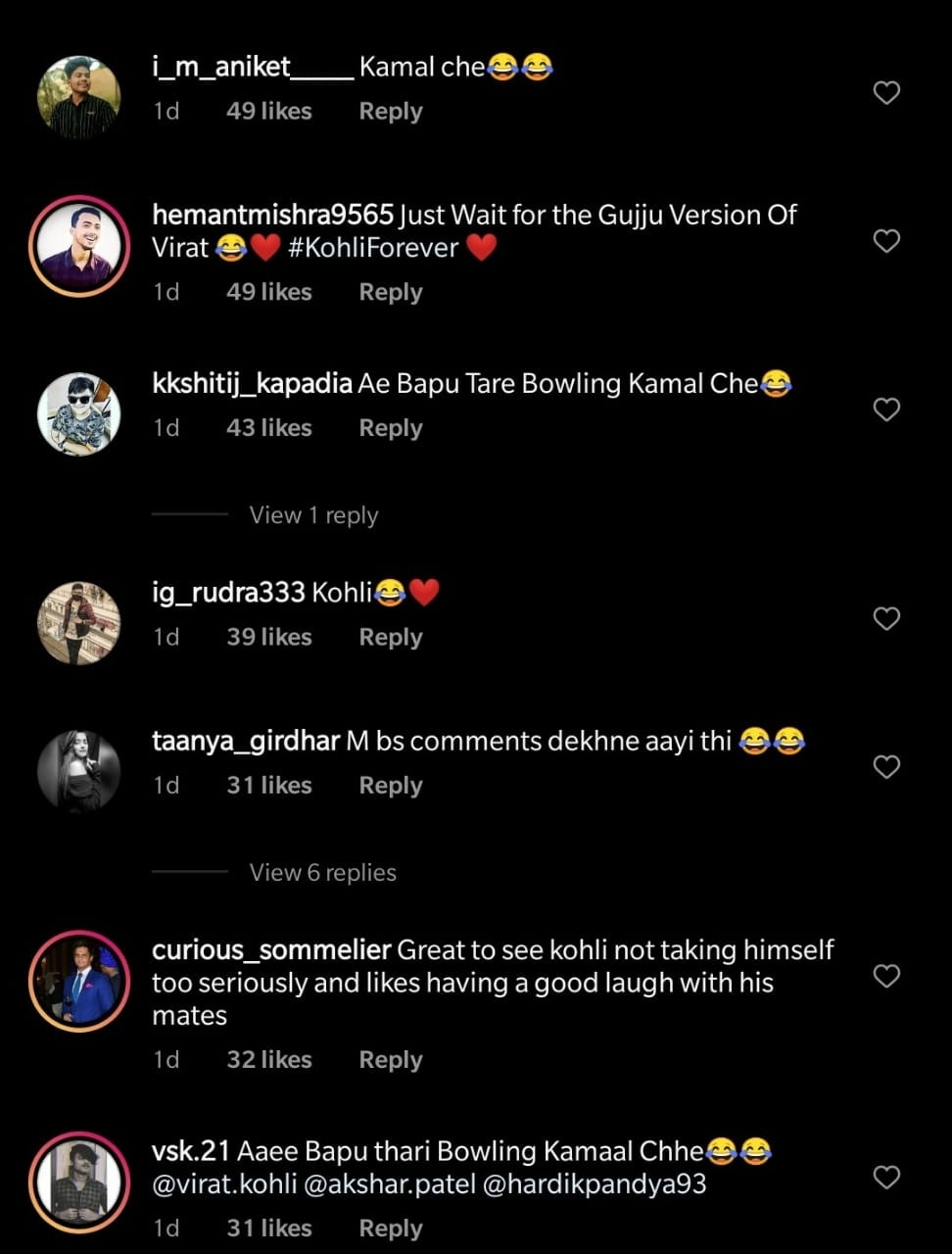The height and width of the screenshot is (1254, 952).
Task: Heart the ig_rudra333 Kohli comment
Action: click(886, 618)
